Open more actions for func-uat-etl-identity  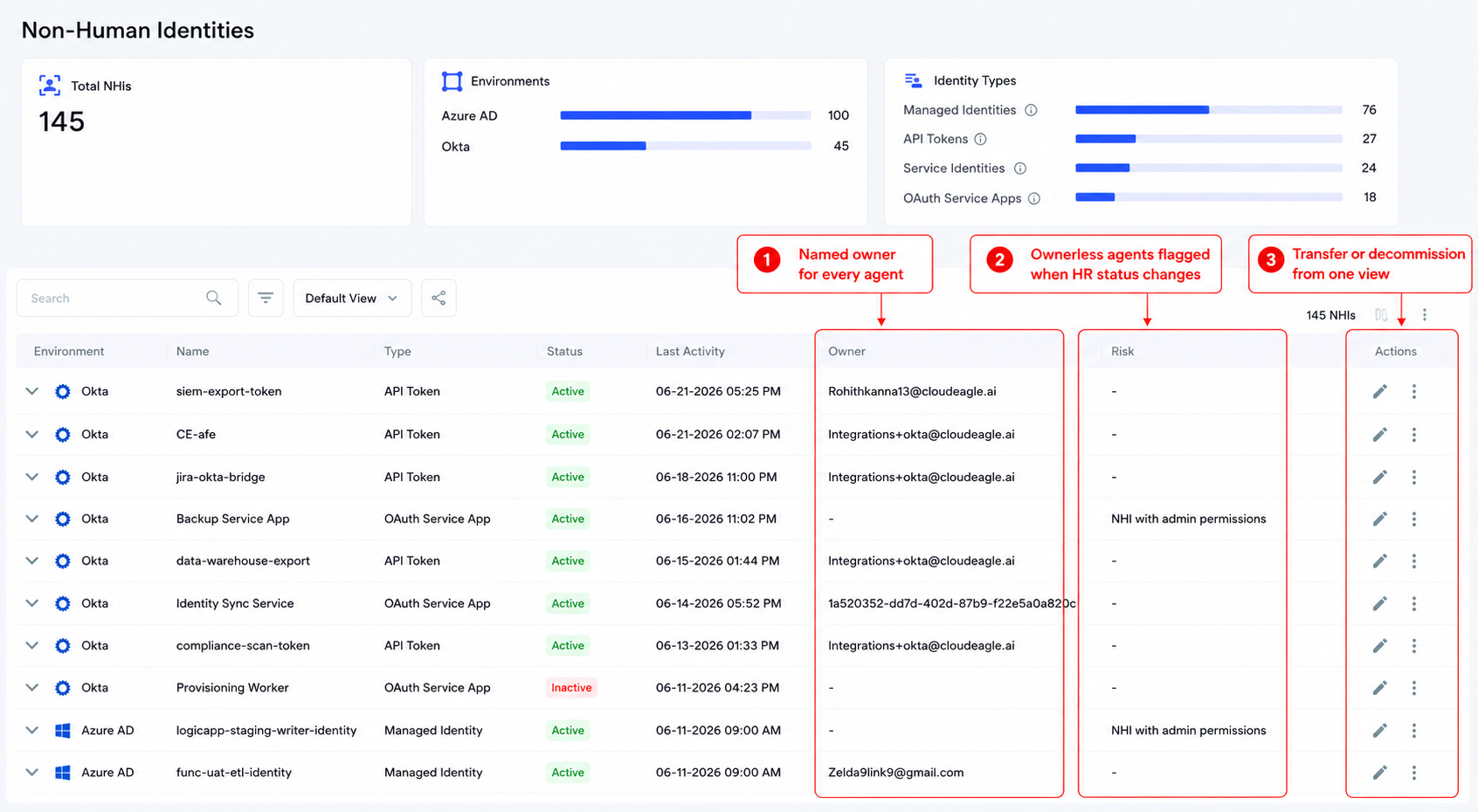tap(1414, 773)
